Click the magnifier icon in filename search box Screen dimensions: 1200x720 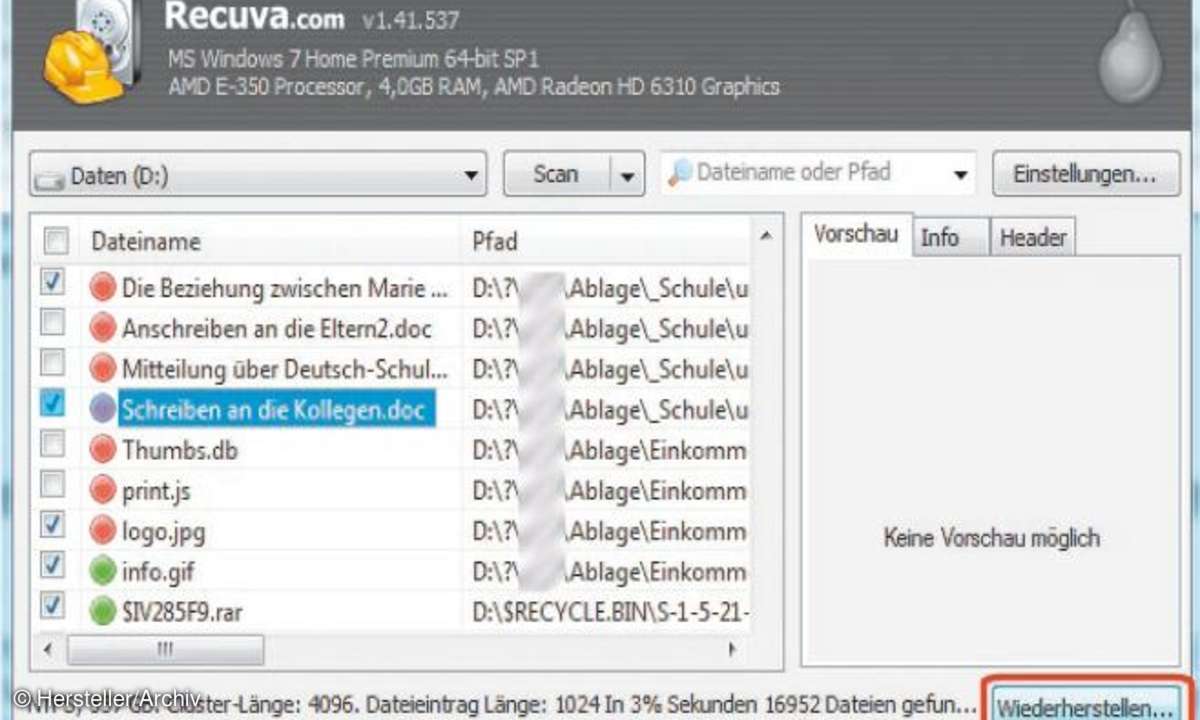[x=680, y=173]
